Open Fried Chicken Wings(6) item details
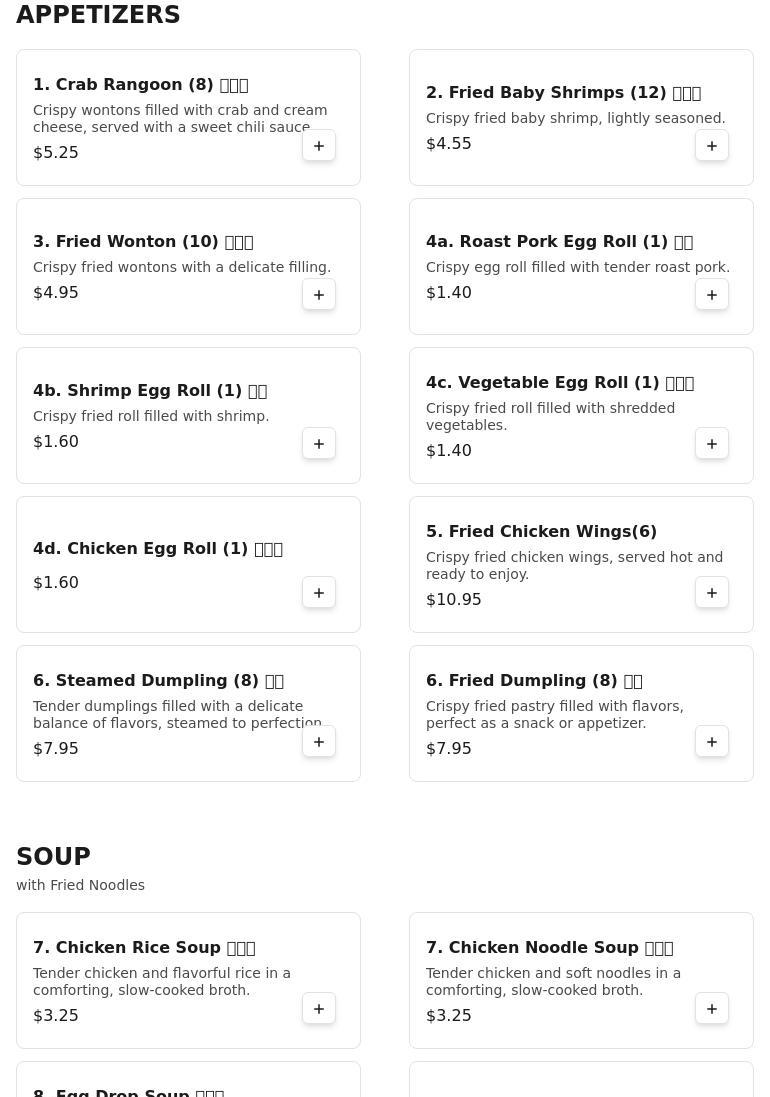Screen dimensions: 770x1097 point(541,532)
